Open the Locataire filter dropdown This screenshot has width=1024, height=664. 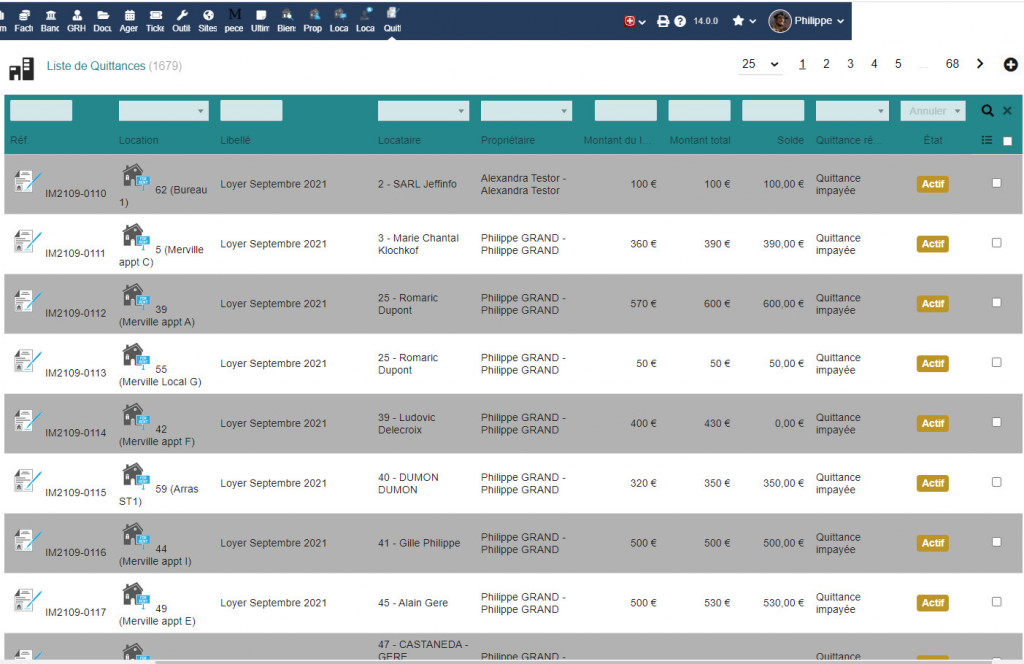click(x=423, y=111)
